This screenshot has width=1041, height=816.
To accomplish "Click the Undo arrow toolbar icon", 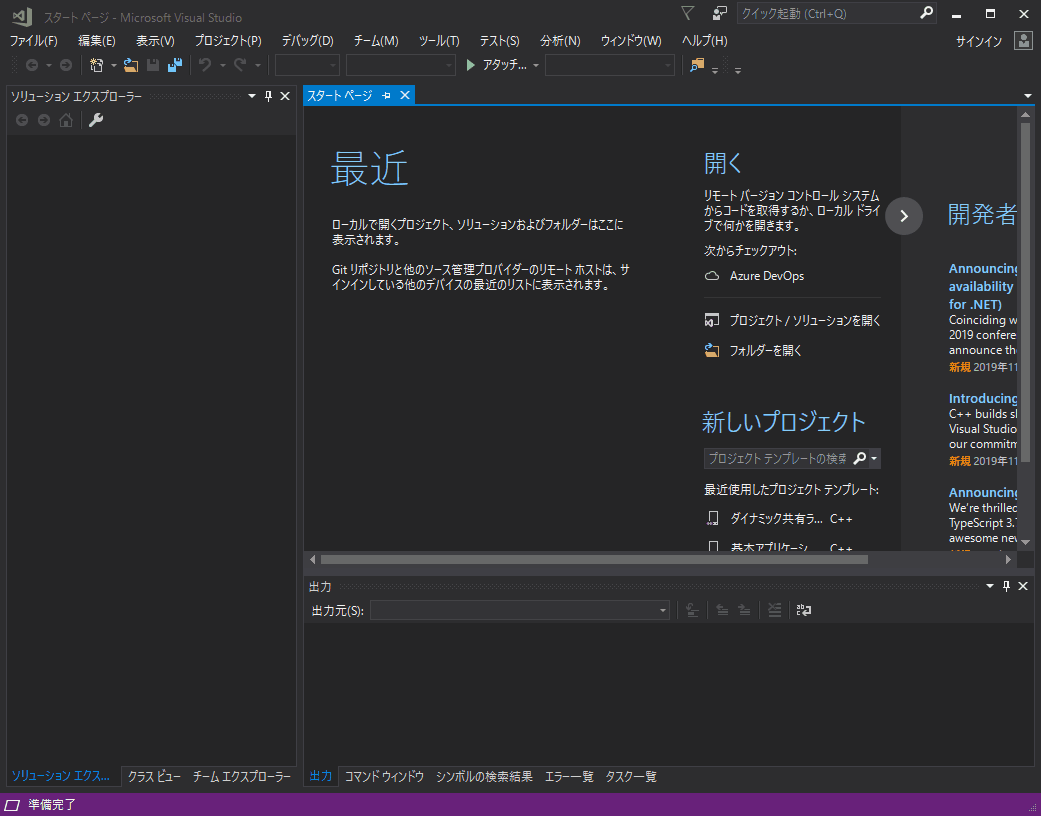I will click(205, 65).
